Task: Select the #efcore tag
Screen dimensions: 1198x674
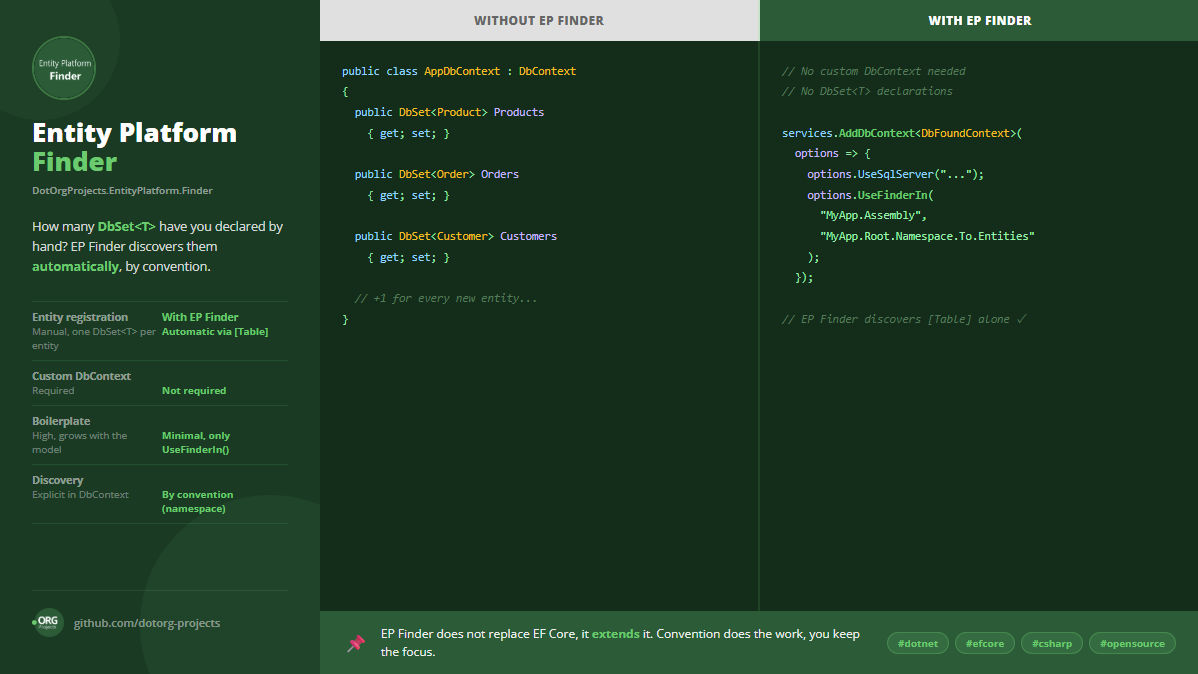Action: coord(985,643)
